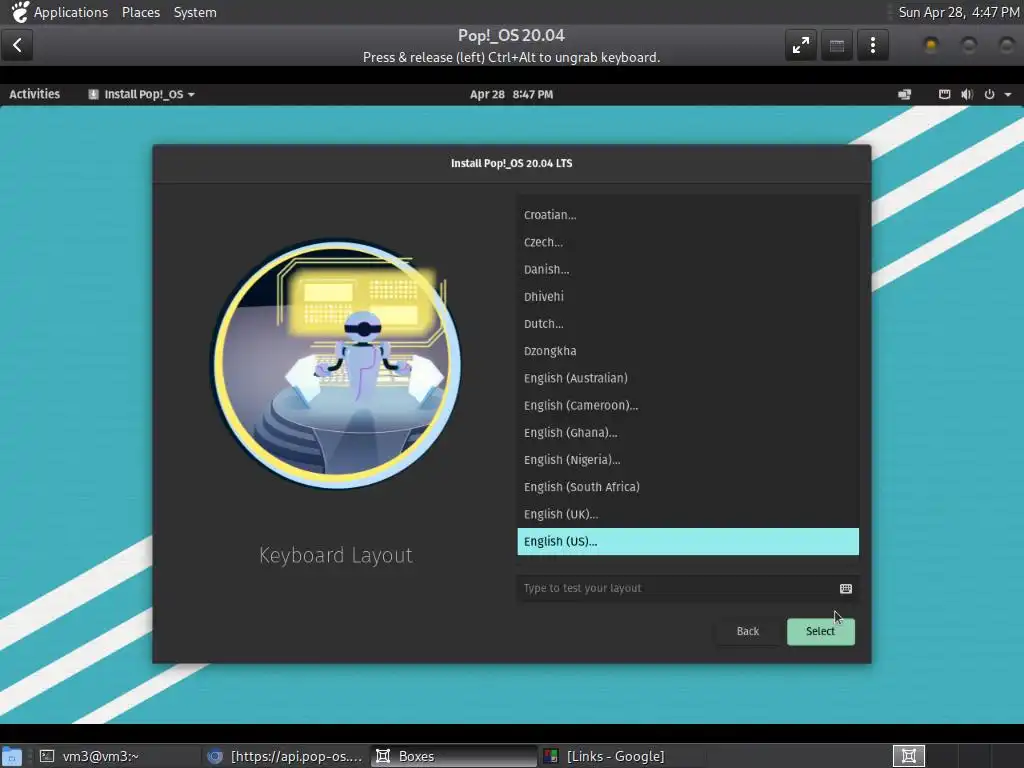Open Boxes three-dot menu
Screen dimensions: 1024x768
[x=872, y=45]
